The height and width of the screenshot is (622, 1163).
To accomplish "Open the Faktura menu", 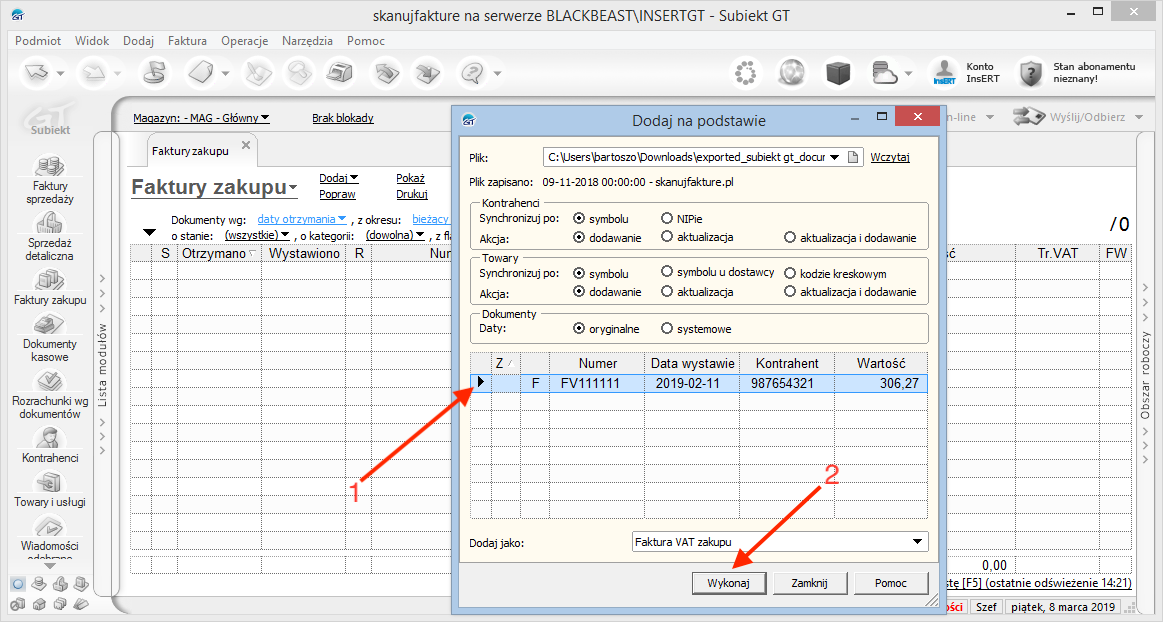I will 187,41.
